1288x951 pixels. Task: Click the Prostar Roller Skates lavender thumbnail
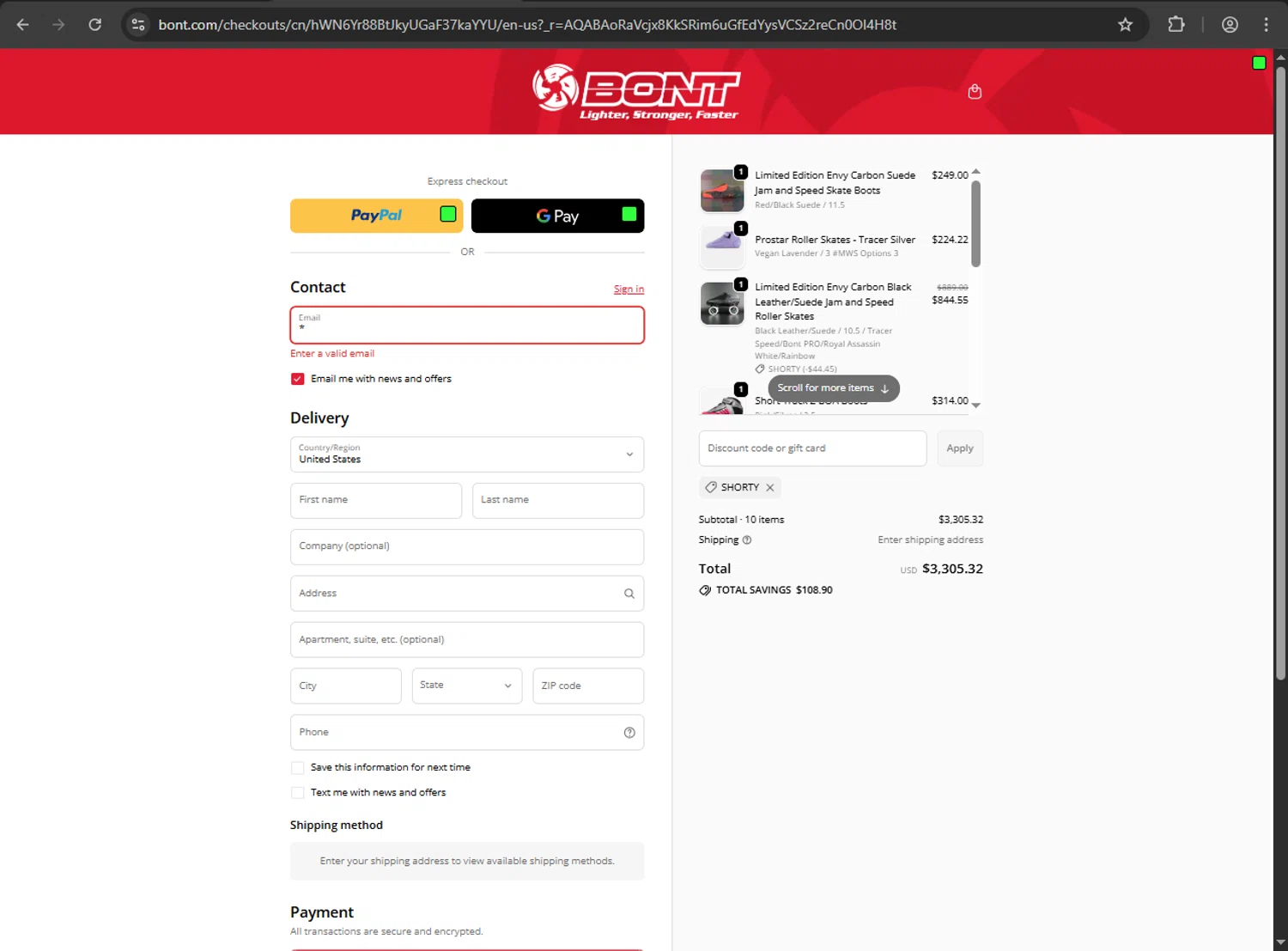click(722, 247)
